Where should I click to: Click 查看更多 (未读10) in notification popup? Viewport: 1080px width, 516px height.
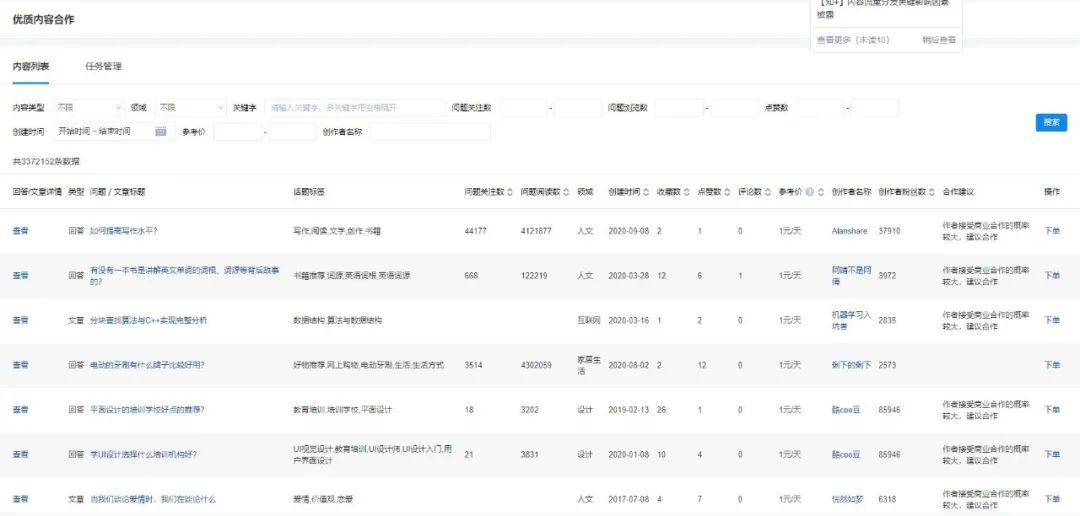click(x=853, y=40)
